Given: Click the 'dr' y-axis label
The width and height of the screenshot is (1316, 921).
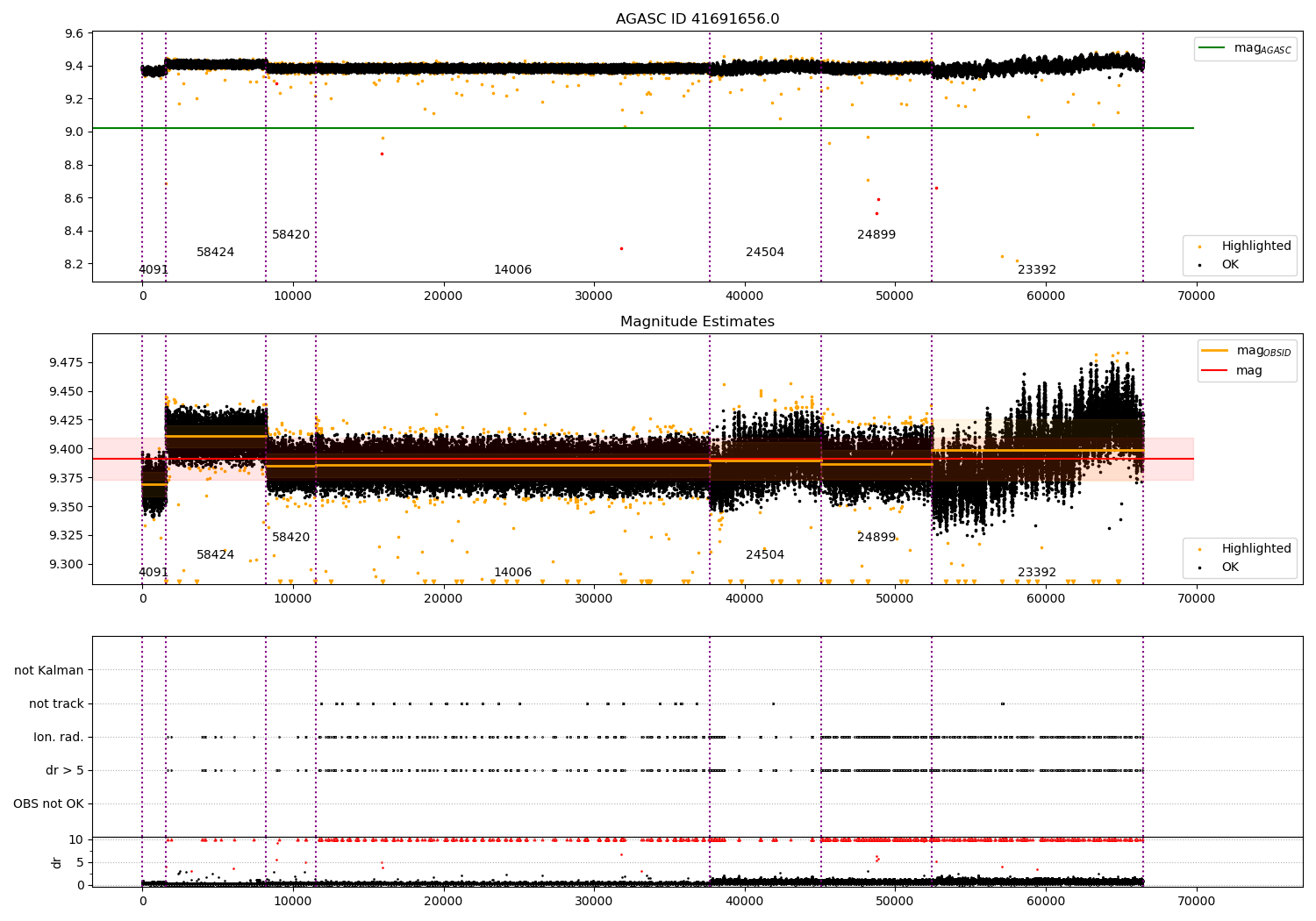Looking at the screenshot, I should coord(57,862).
